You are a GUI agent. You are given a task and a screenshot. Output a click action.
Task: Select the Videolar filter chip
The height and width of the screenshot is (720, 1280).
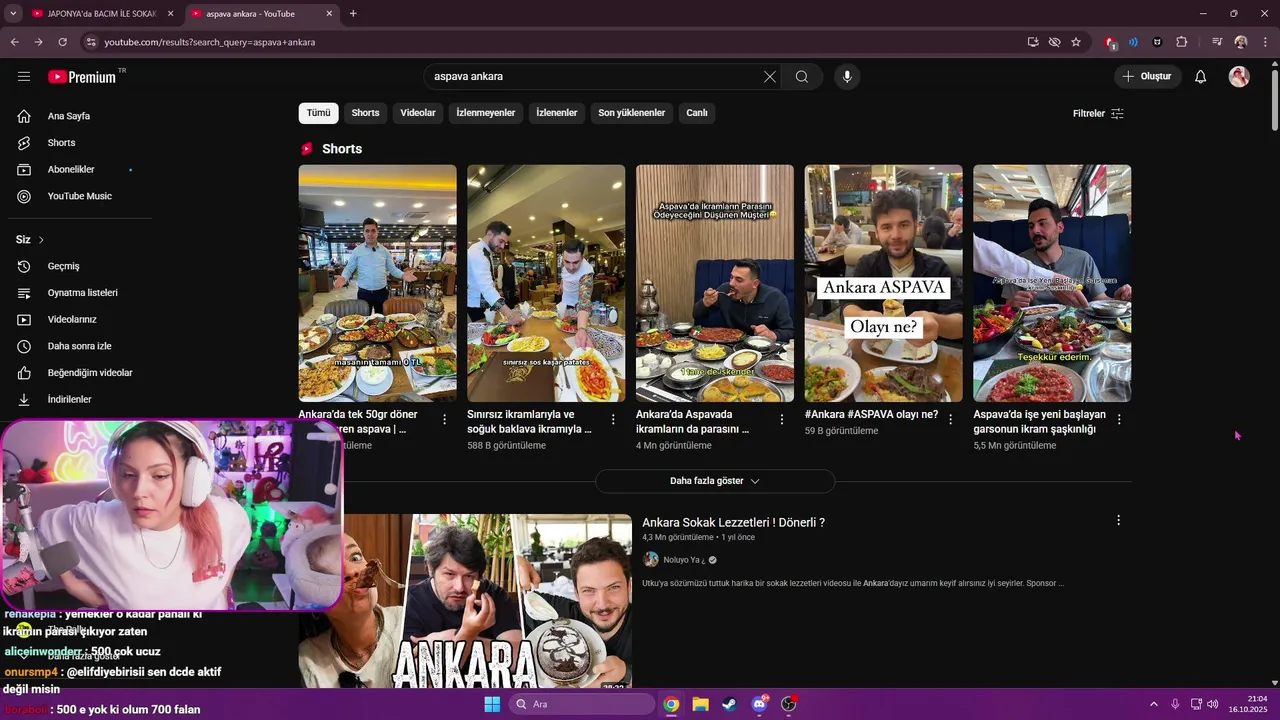tap(418, 113)
